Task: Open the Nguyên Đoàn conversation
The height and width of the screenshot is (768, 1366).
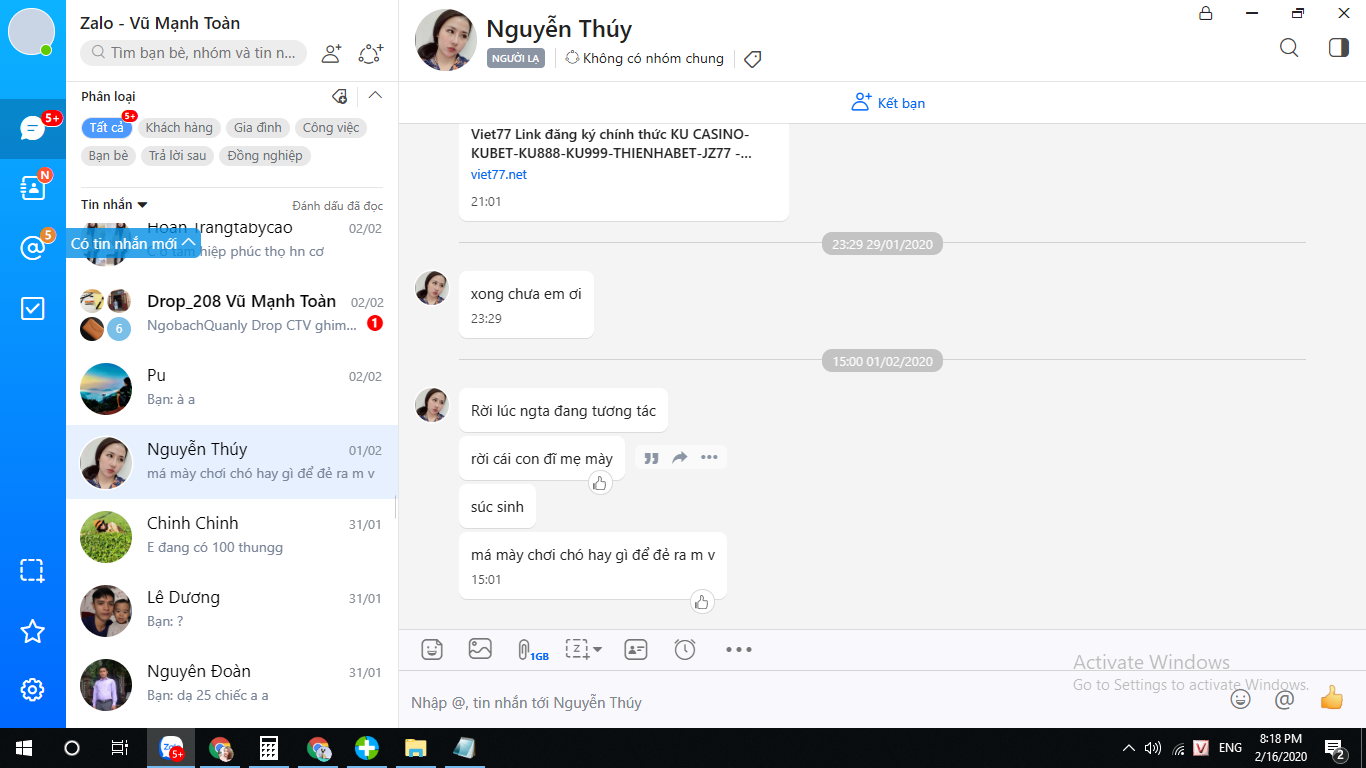Action: click(232, 684)
